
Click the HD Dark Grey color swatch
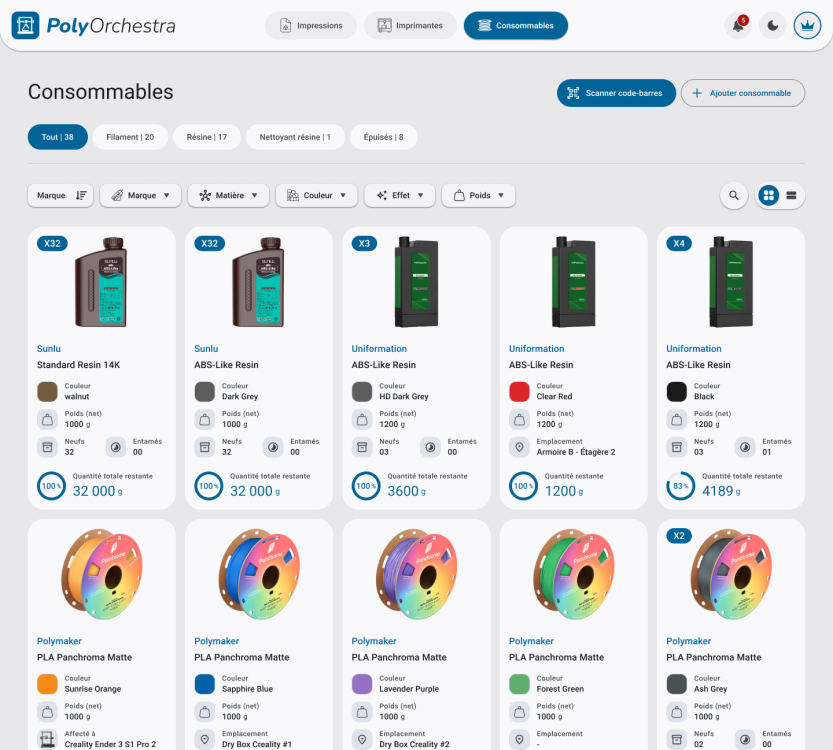tap(362, 391)
